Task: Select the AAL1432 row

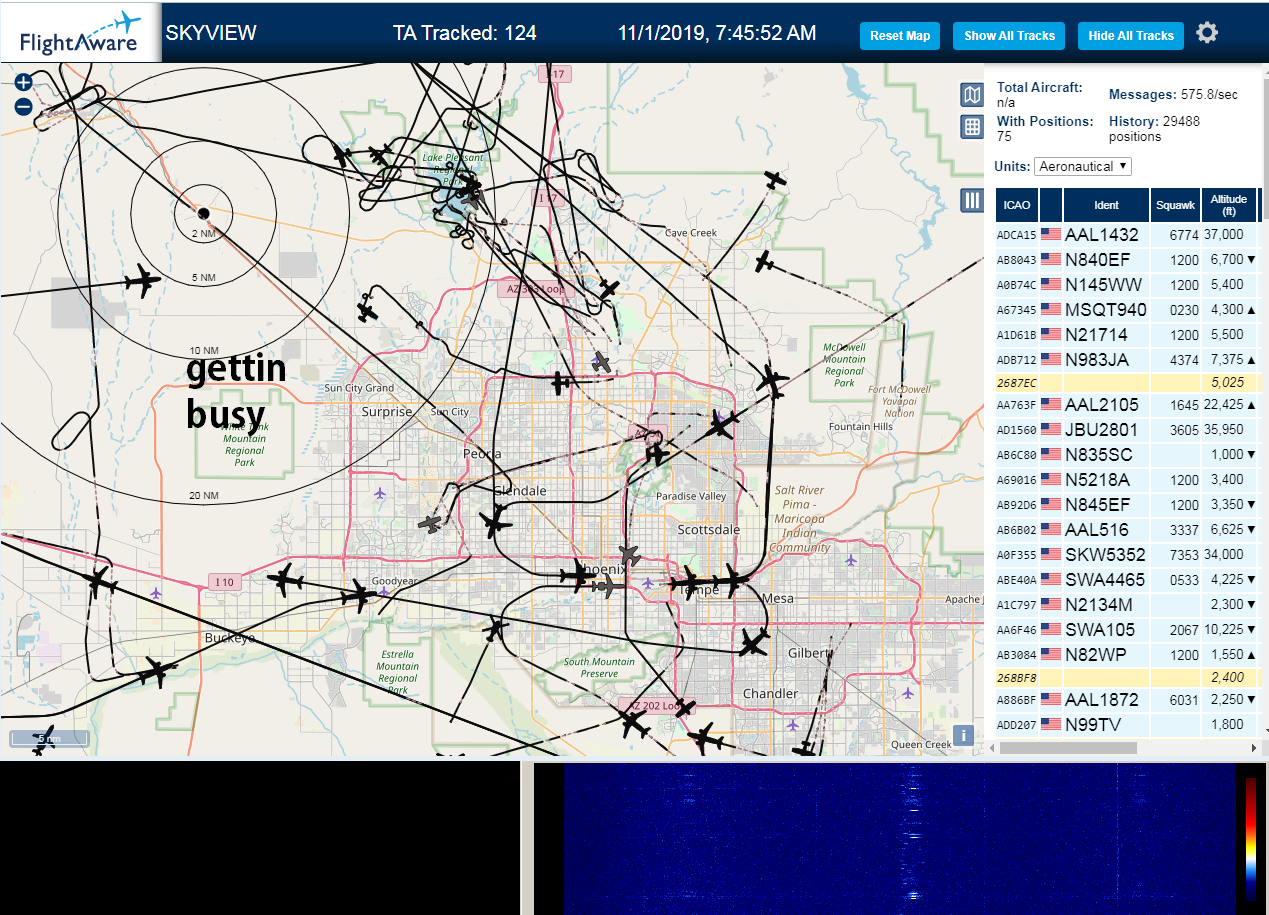Action: pos(1127,234)
